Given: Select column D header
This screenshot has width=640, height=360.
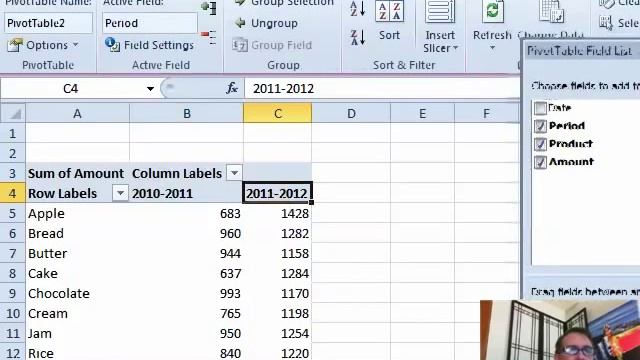Looking at the screenshot, I should click(351, 113).
